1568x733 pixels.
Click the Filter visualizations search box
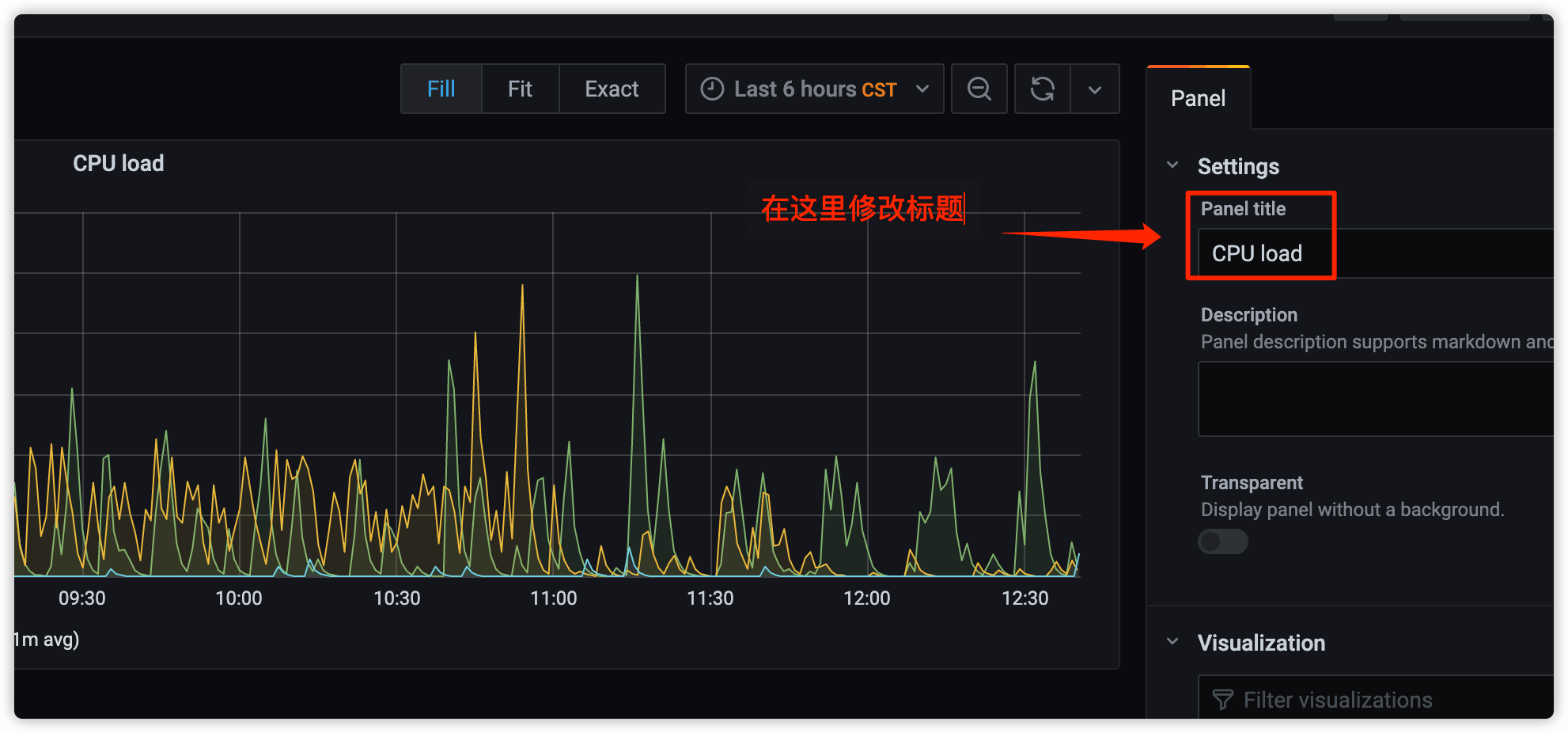click(x=1376, y=699)
